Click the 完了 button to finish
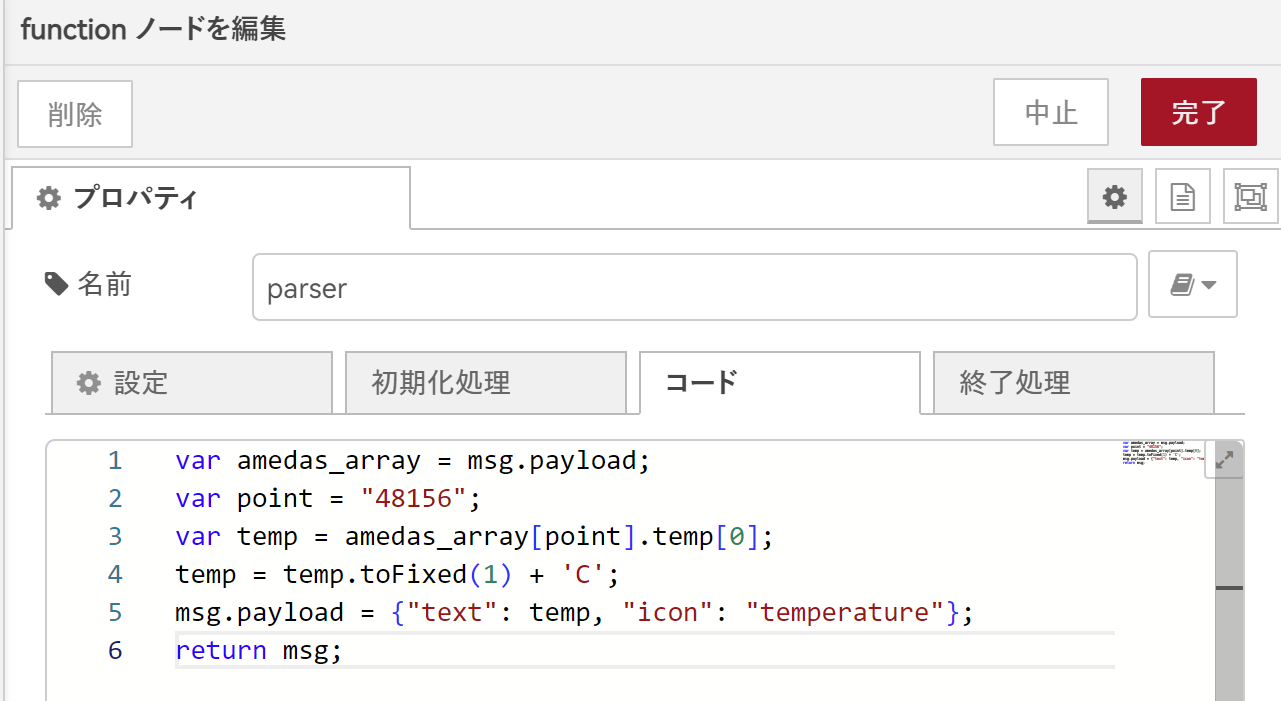 tap(1198, 112)
